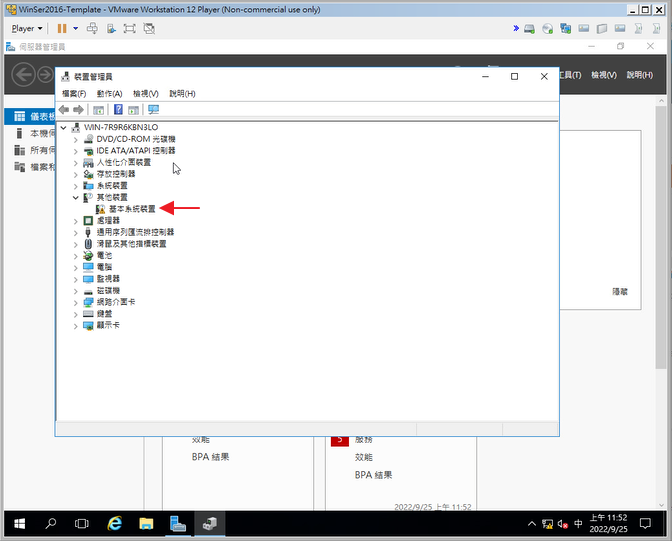The image size is (672, 541).
Task: Click the blue question mark help icon
Action: click(118, 110)
